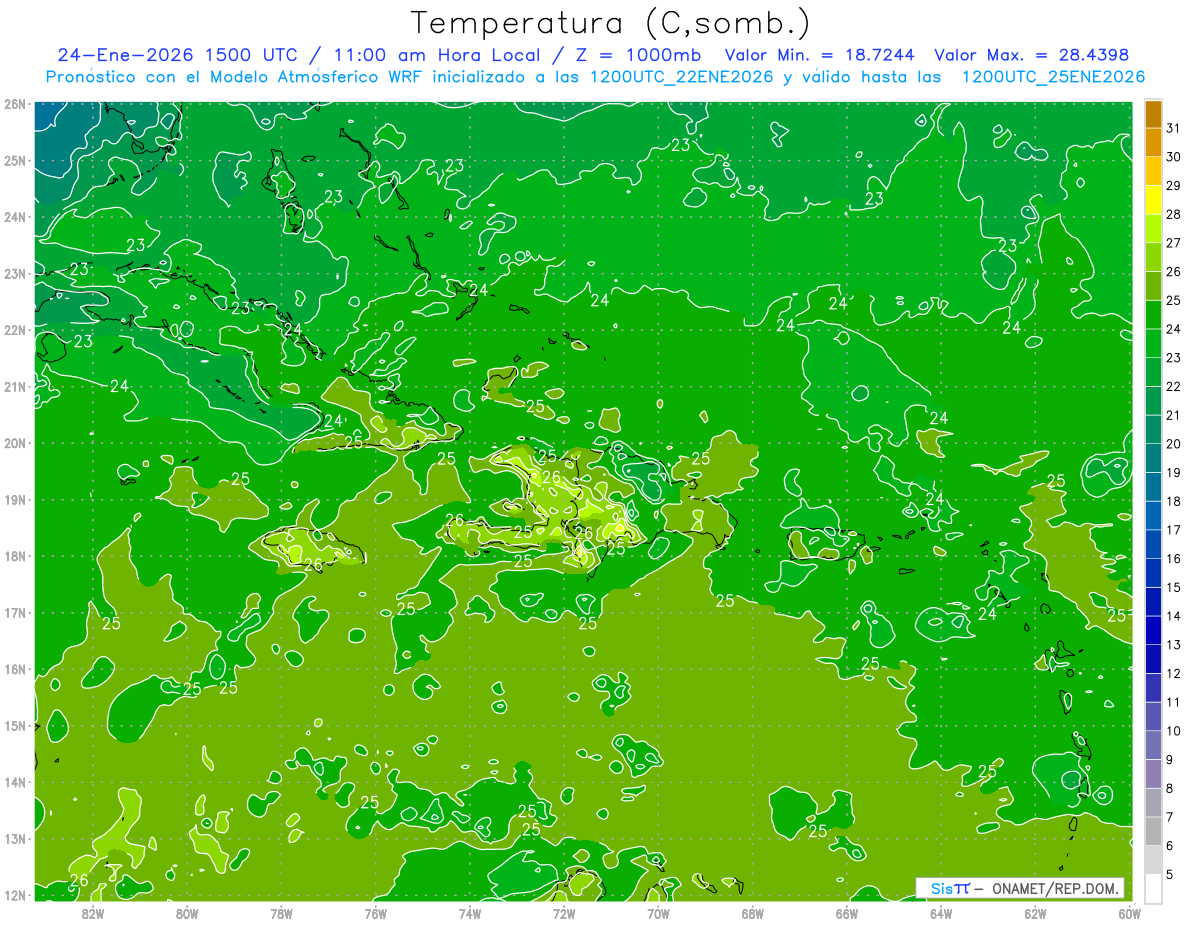1200x927 pixels.
Task: Click the longitude label '74W'
Action: pyautogui.click(x=470, y=912)
